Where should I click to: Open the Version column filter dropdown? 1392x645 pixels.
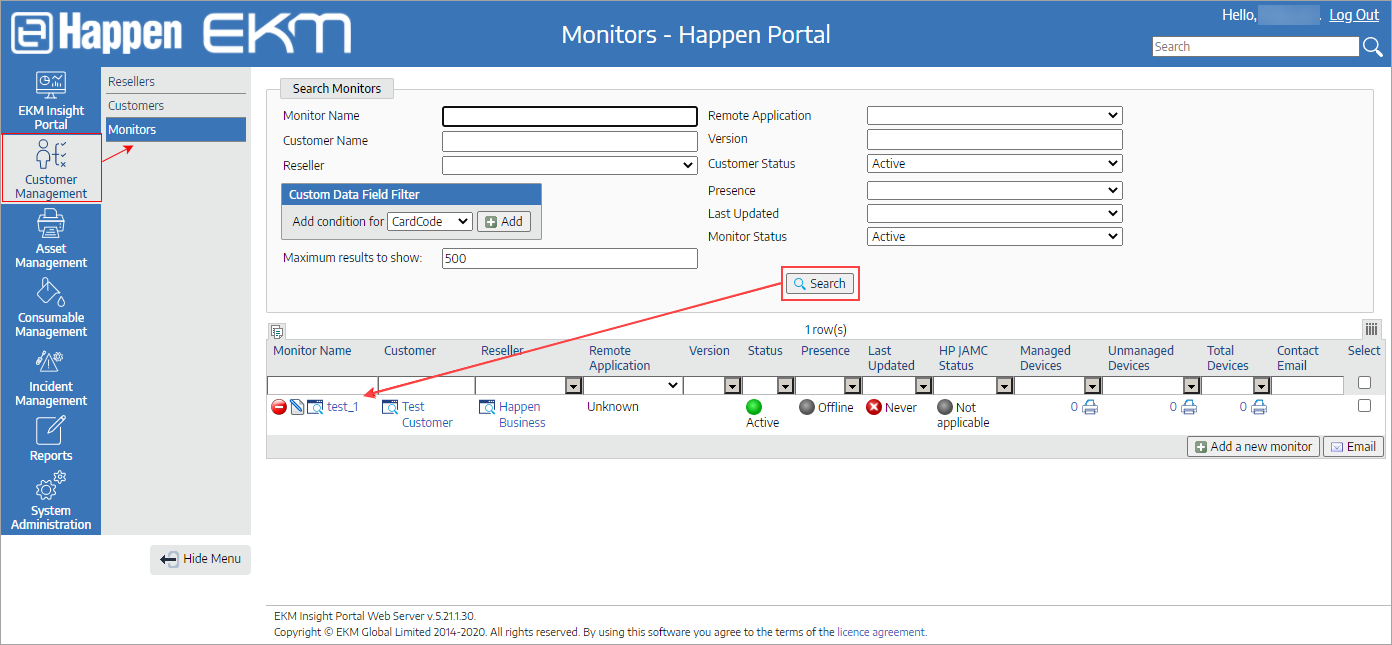732,386
